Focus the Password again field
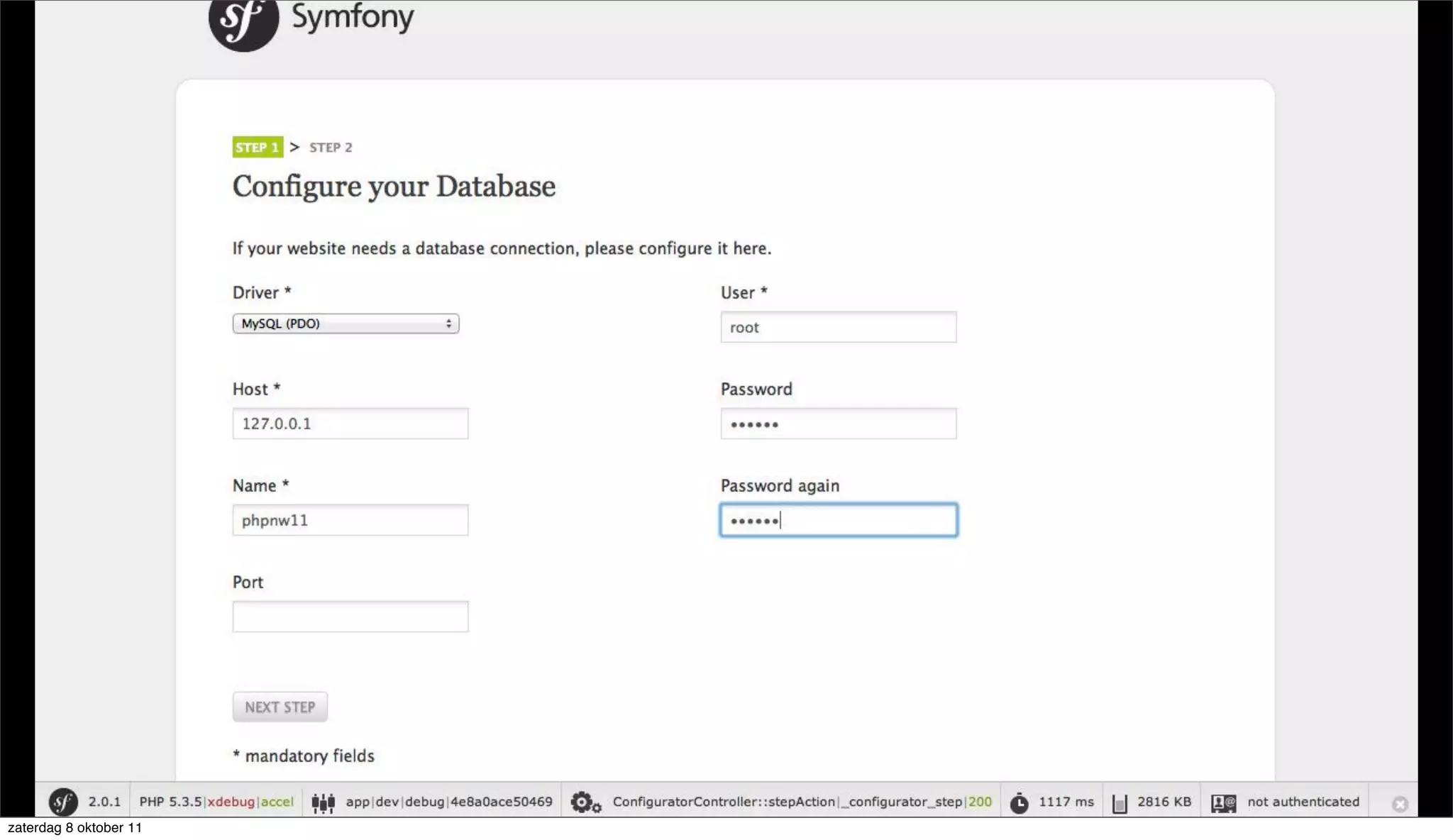The width and height of the screenshot is (1453, 840). [x=838, y=520]
